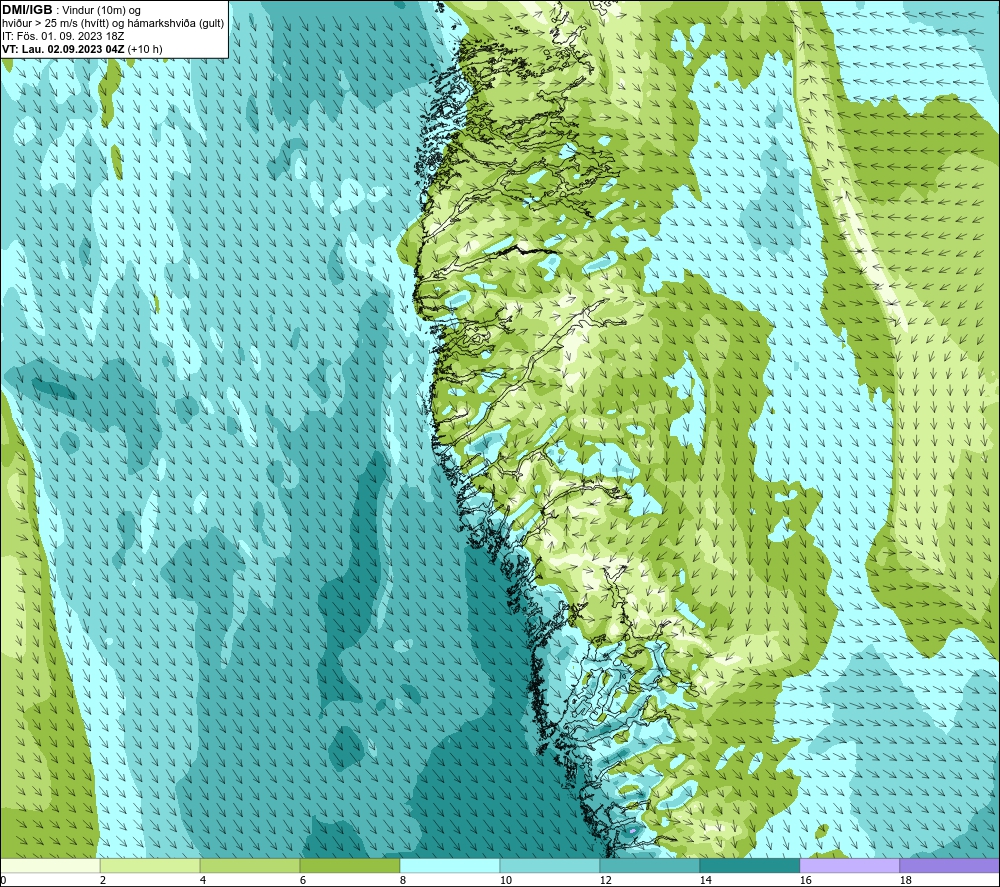Click the 16–18 m/s light purple legend swatch
1000x887 pixels.
point(850,866)
